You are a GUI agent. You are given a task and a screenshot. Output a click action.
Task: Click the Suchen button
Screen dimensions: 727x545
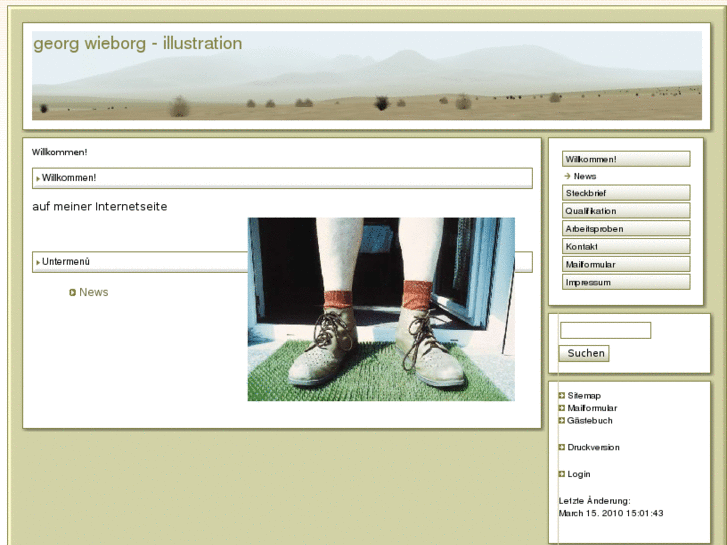point(584,353)
